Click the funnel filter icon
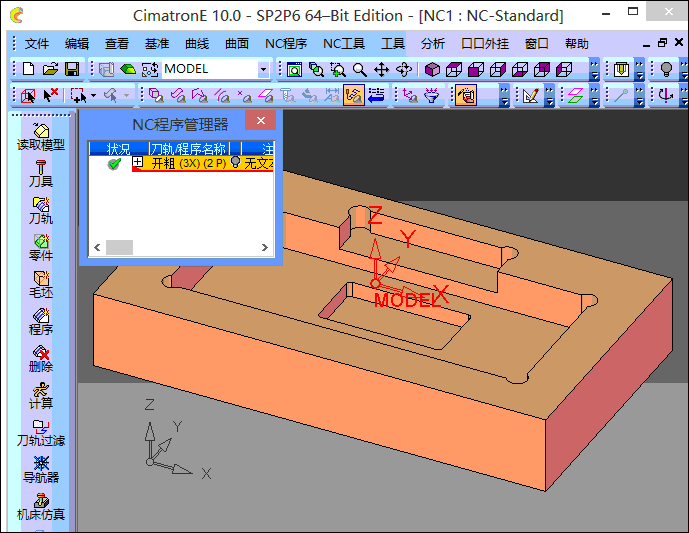This screenshot has height=533, width=689. tap(432, 95)
